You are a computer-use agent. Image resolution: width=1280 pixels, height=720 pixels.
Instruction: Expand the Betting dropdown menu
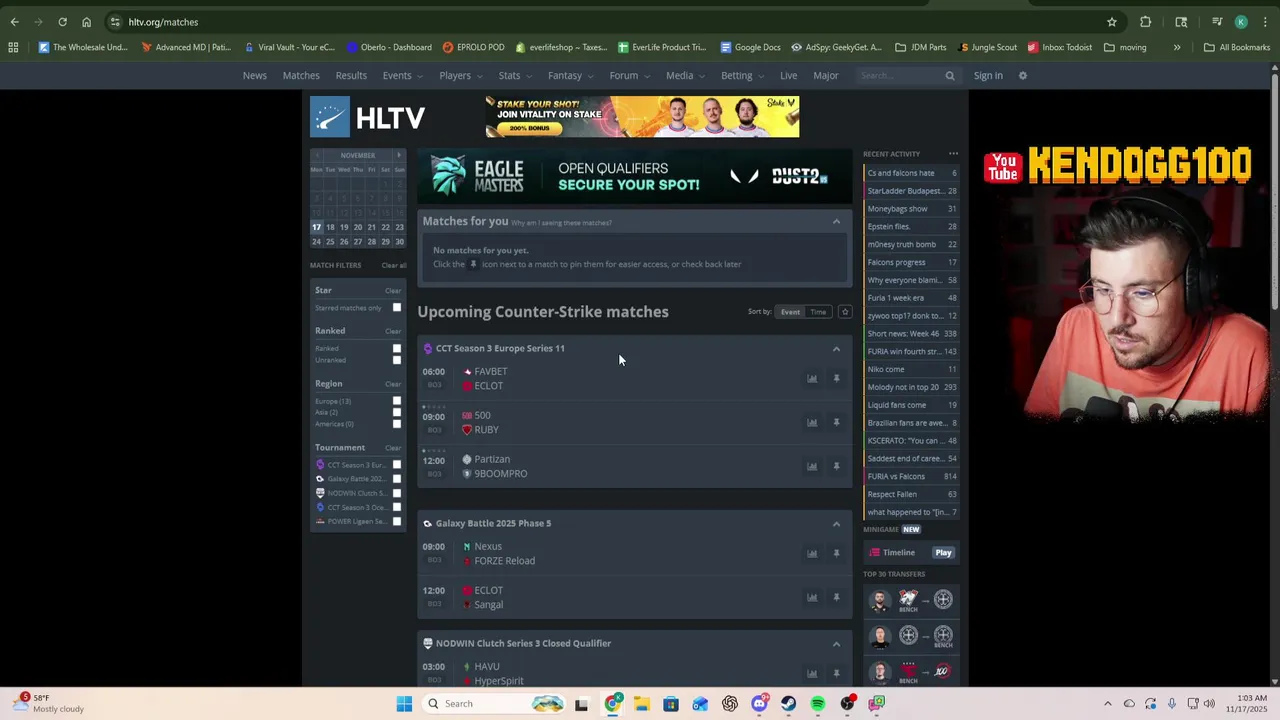(742, 76)
